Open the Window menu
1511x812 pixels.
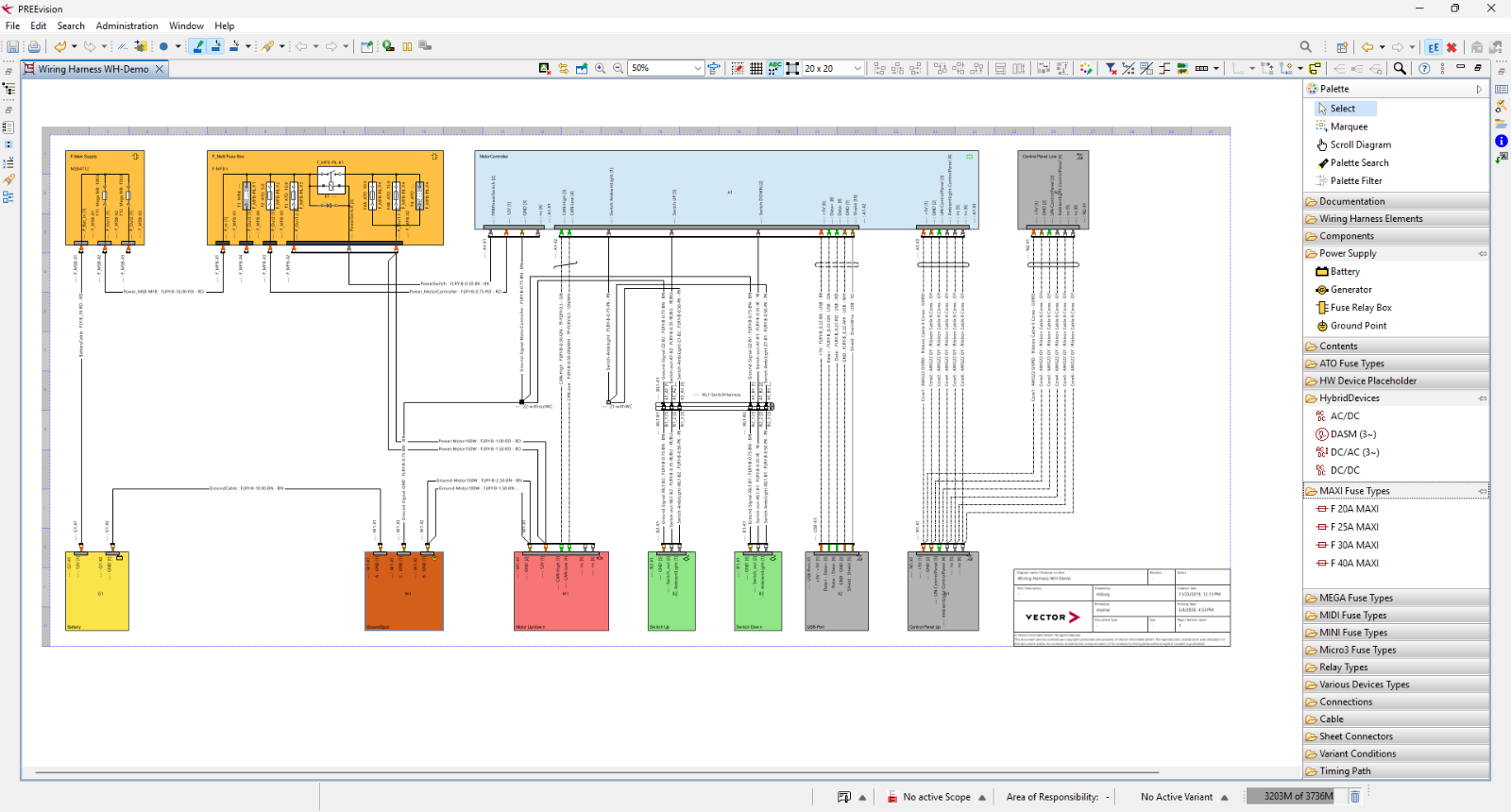[x=186, y=25]
